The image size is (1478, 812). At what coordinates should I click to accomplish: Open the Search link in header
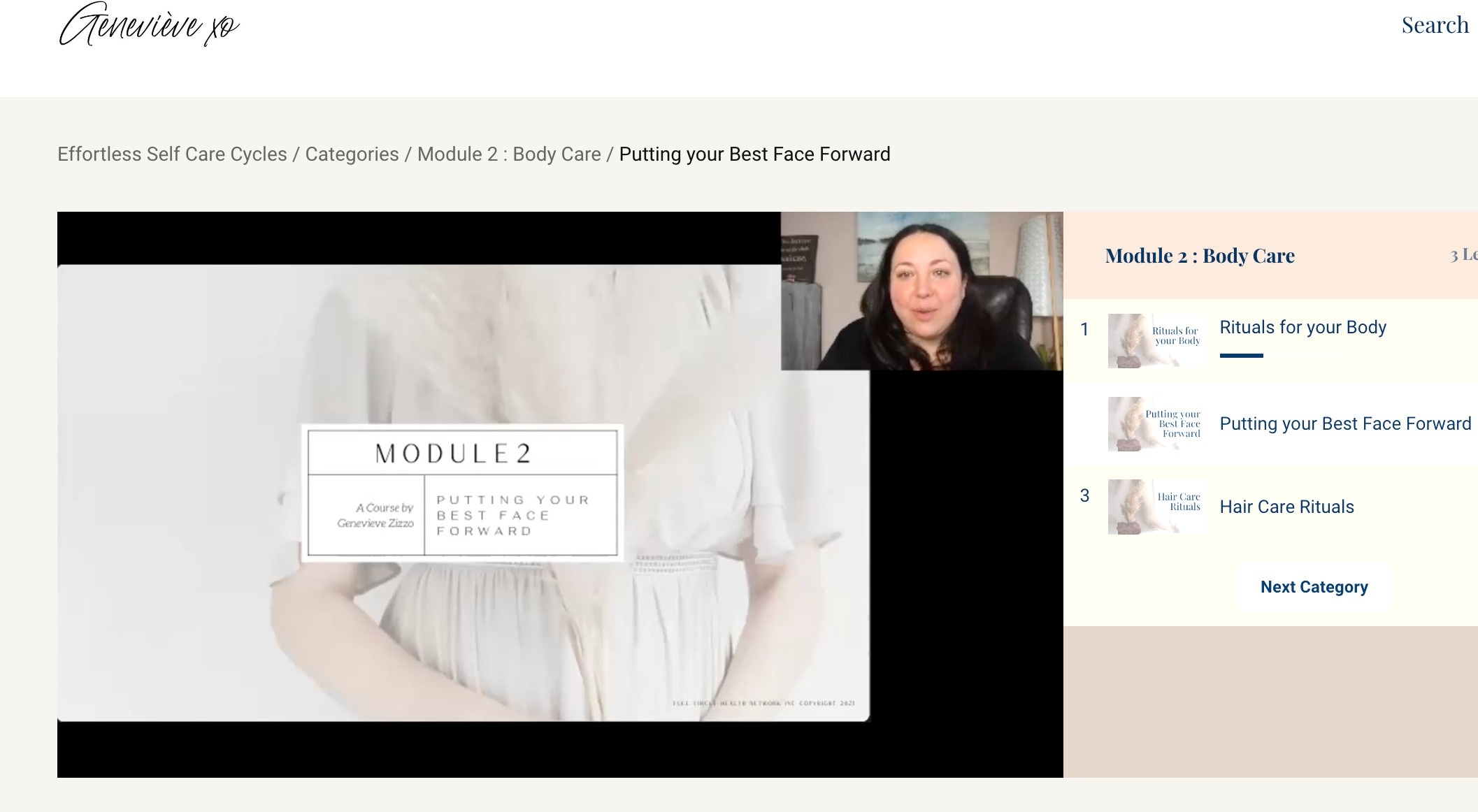[x=1435, y=25]
